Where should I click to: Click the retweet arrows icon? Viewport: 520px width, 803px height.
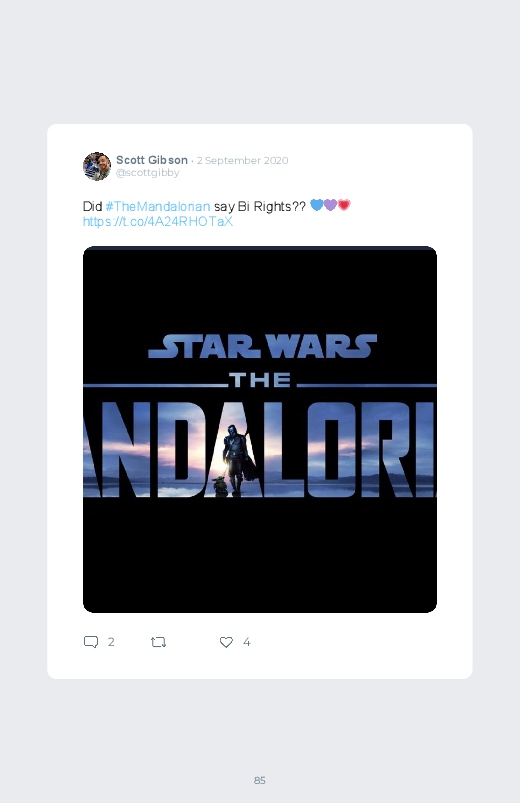[158, 642]
